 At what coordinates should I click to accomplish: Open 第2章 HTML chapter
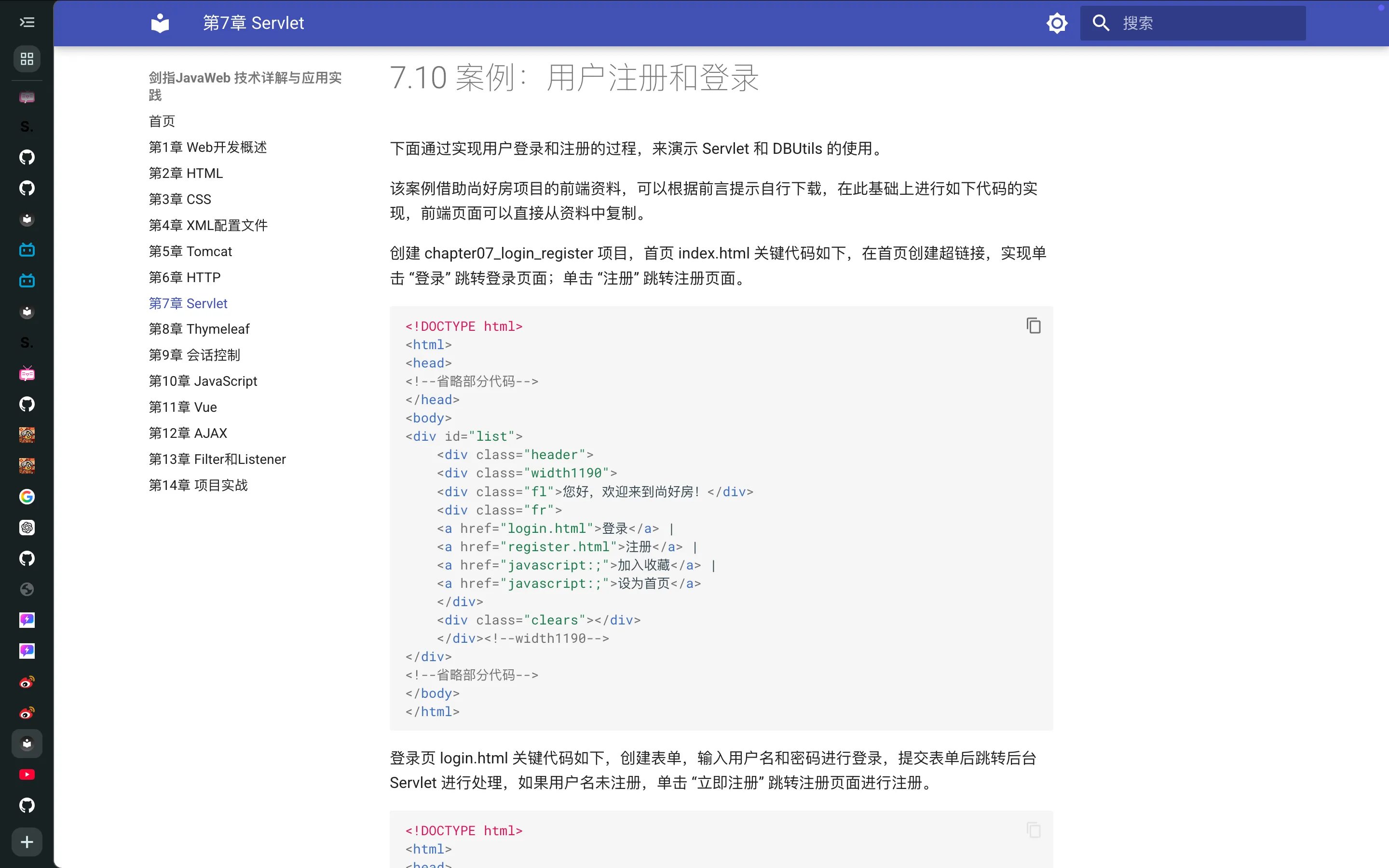pyautogui.click(x=186, y=174)
